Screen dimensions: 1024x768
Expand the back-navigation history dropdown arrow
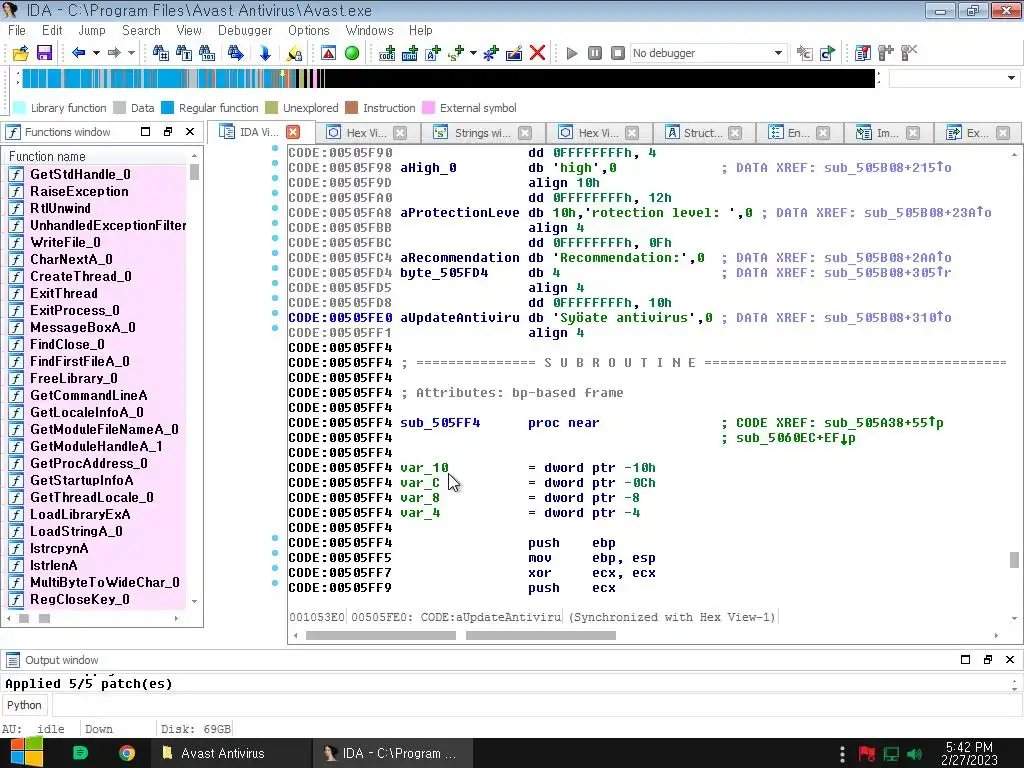tap(96, 53)
